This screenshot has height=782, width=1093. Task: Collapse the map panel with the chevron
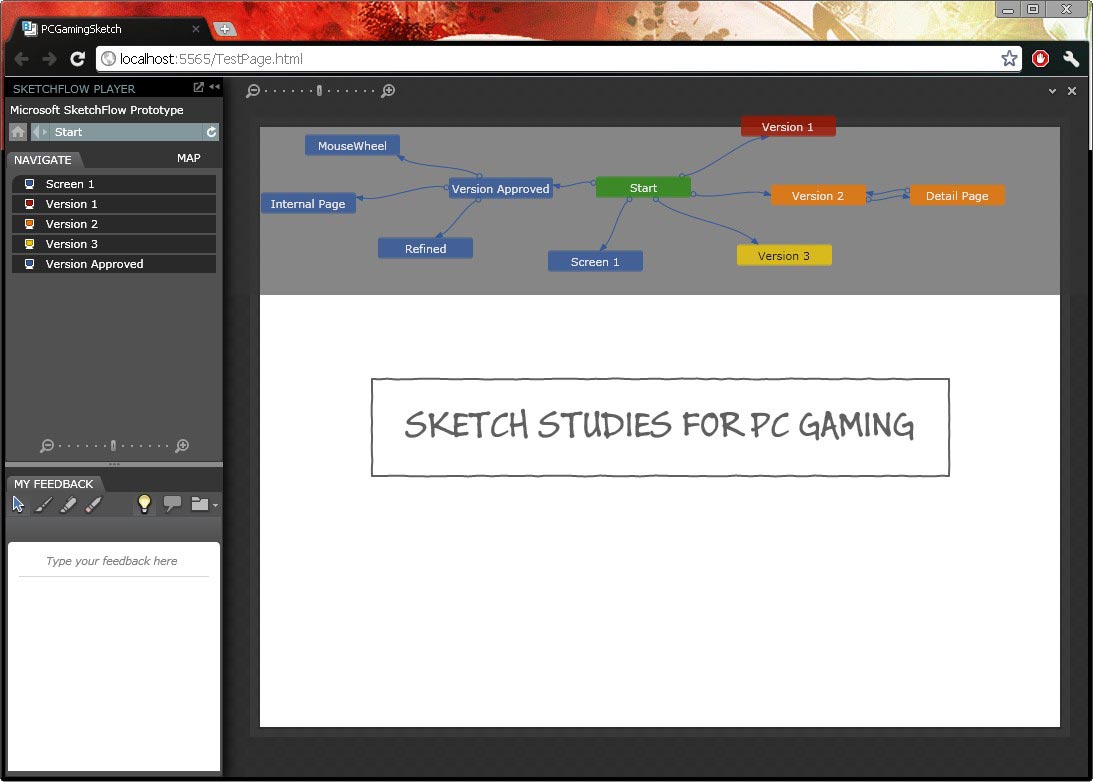coord(1053,91)
